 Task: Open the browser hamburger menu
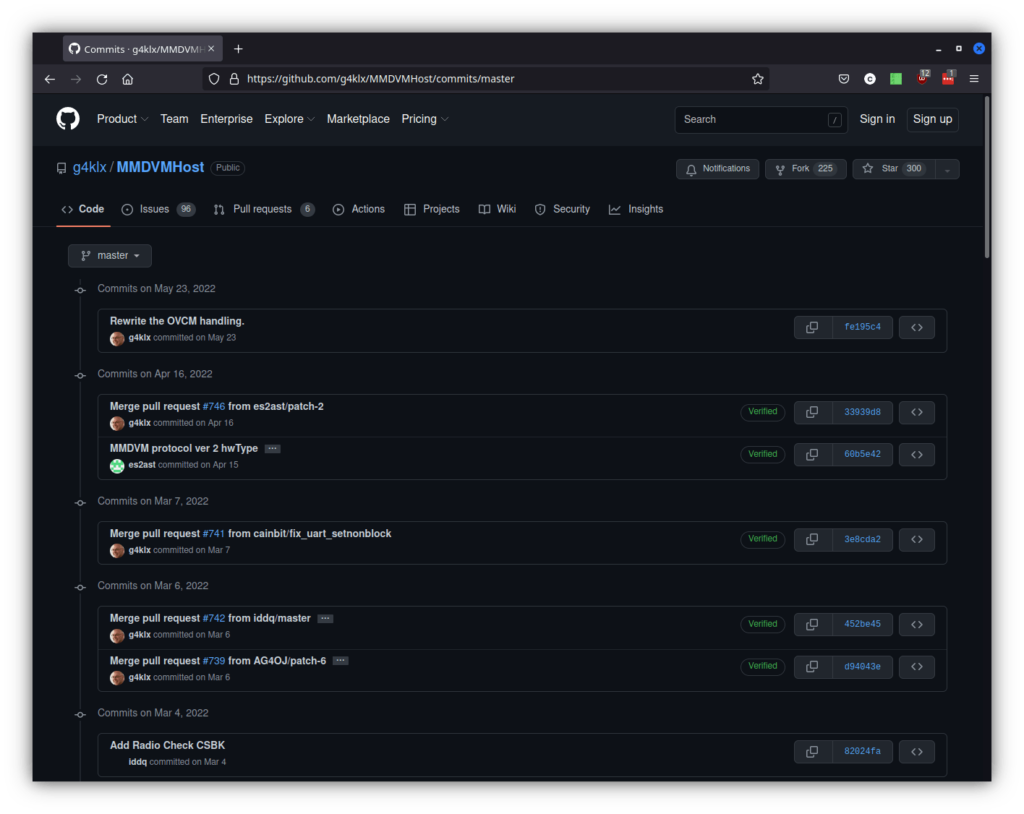pos(974,79)
